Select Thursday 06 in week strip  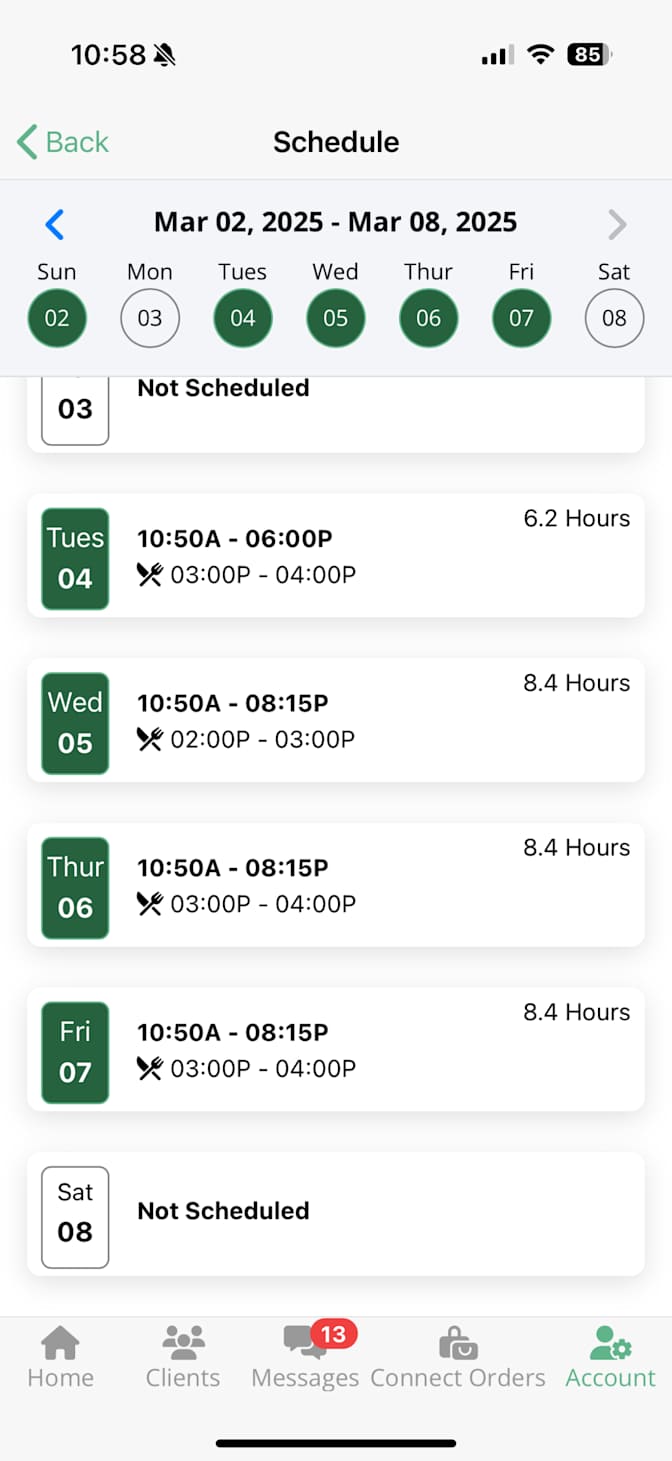tap(428, 318)
